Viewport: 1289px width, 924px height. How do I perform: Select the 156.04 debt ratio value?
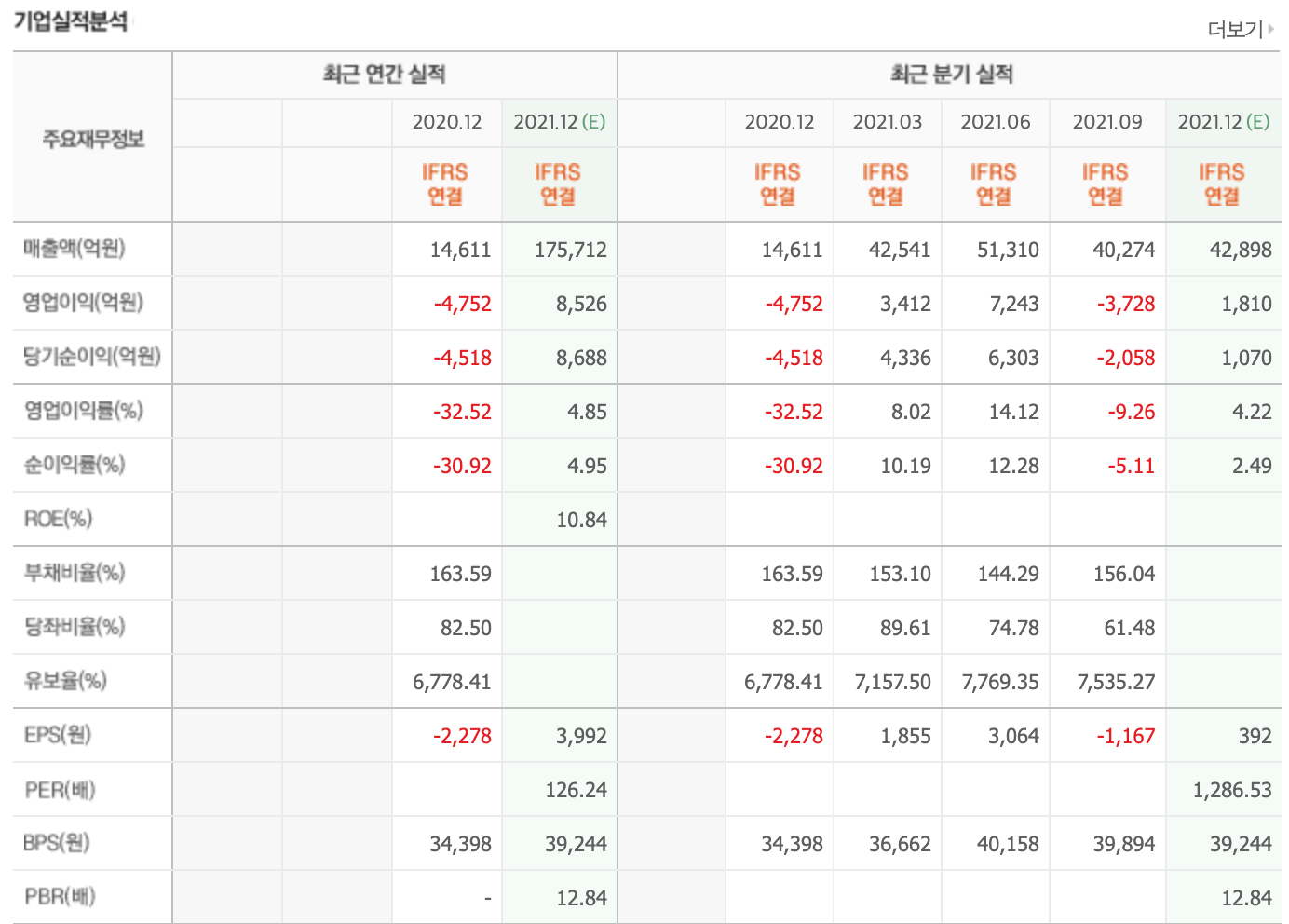[x=1123, y=574]
